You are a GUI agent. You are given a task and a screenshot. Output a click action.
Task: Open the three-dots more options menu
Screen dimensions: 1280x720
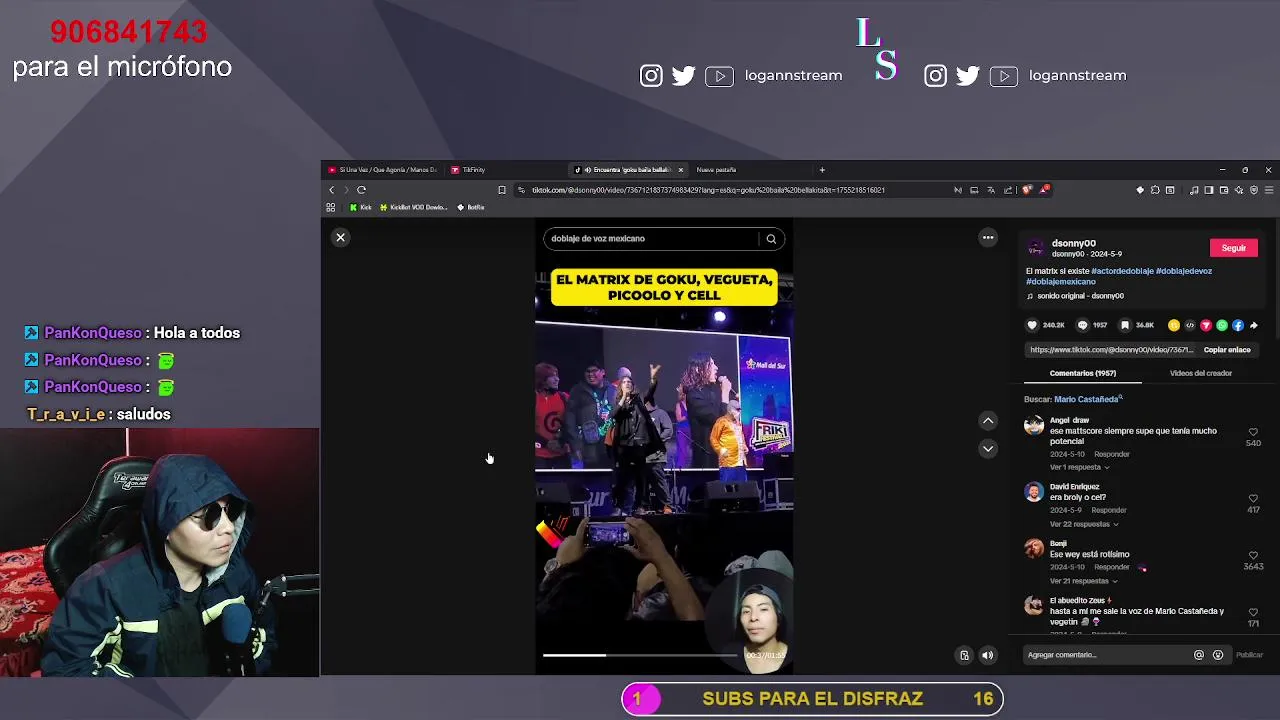[988, 238]
